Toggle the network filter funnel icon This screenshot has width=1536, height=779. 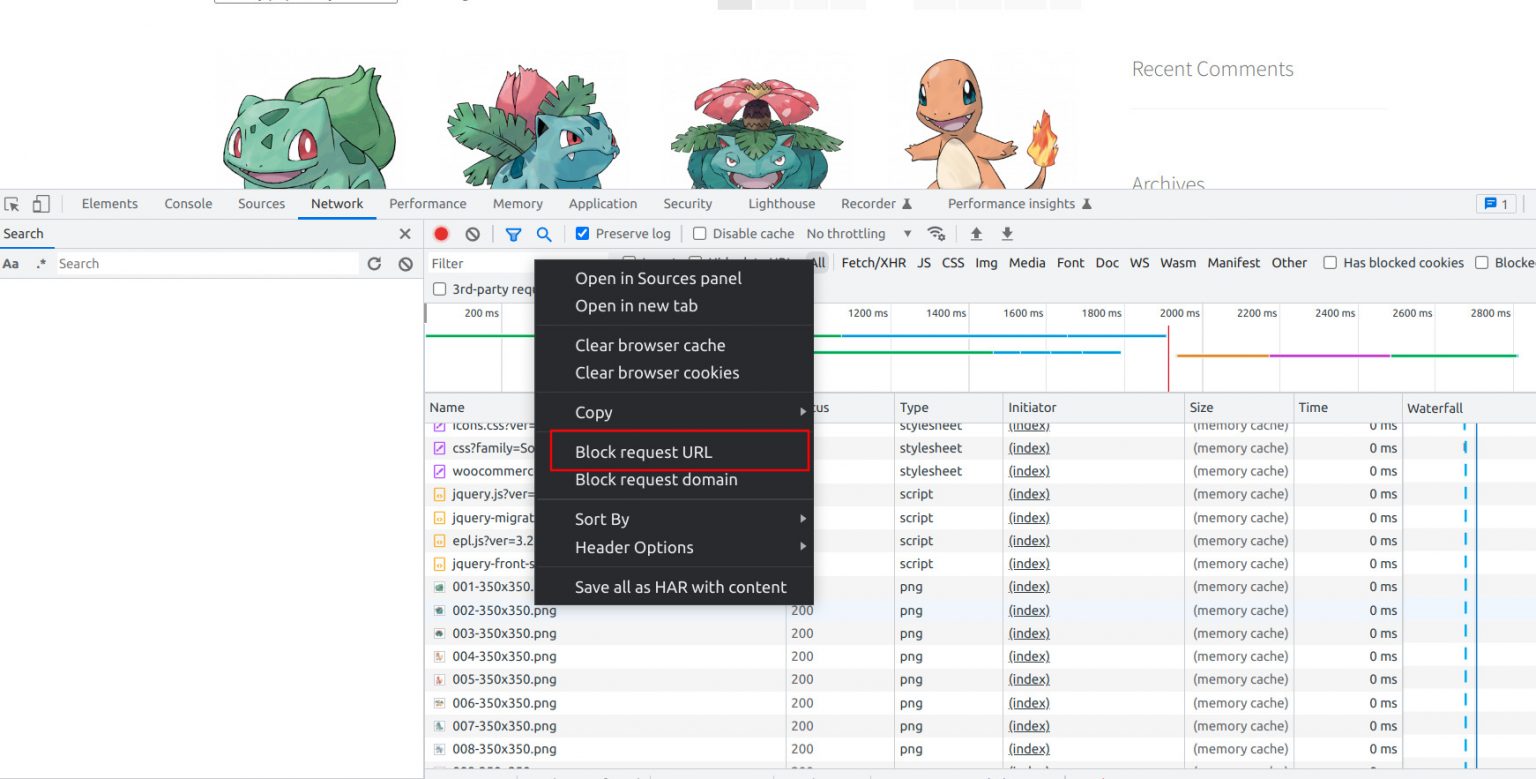pos(513,234)
